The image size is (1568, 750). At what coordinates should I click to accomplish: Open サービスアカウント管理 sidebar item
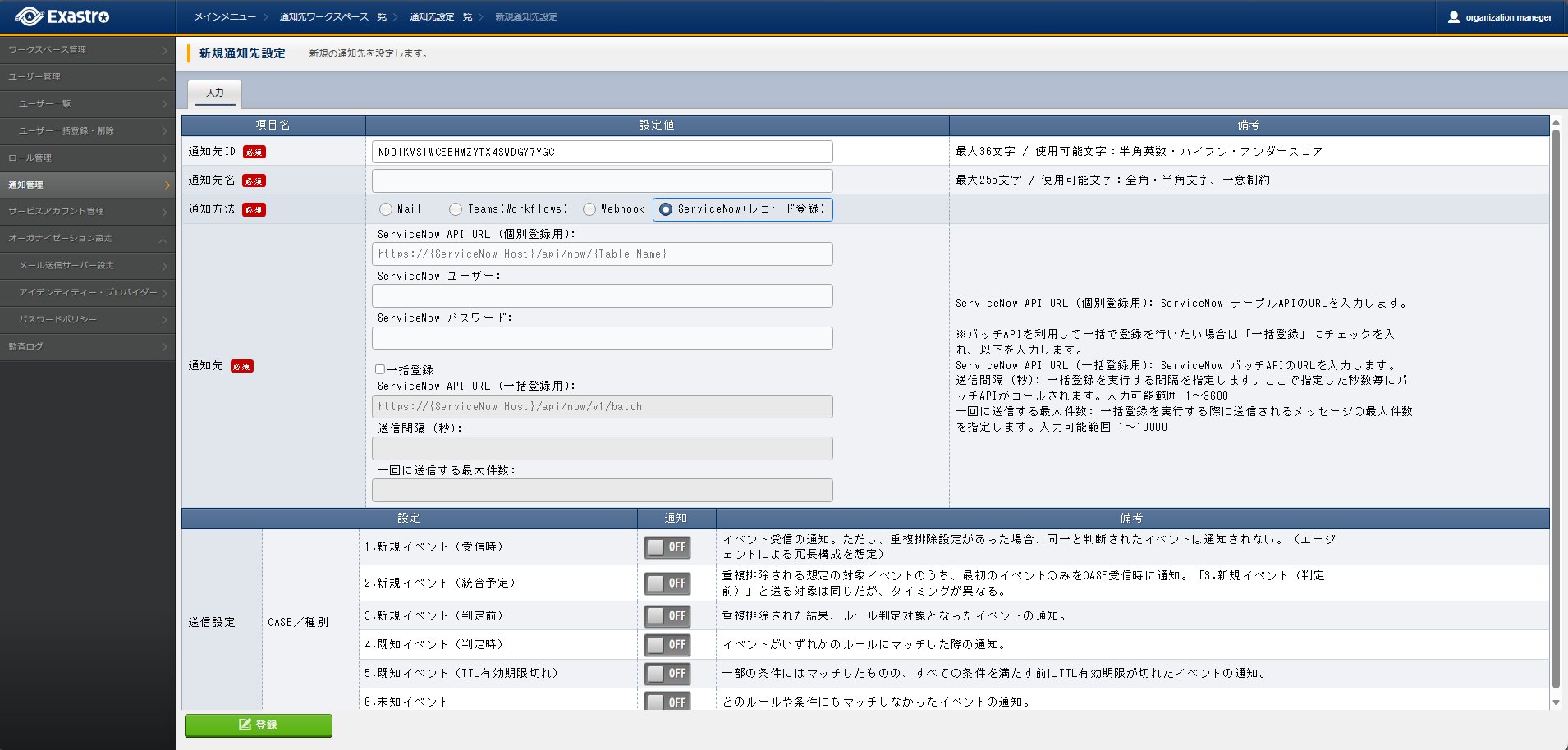coord(88,212)
